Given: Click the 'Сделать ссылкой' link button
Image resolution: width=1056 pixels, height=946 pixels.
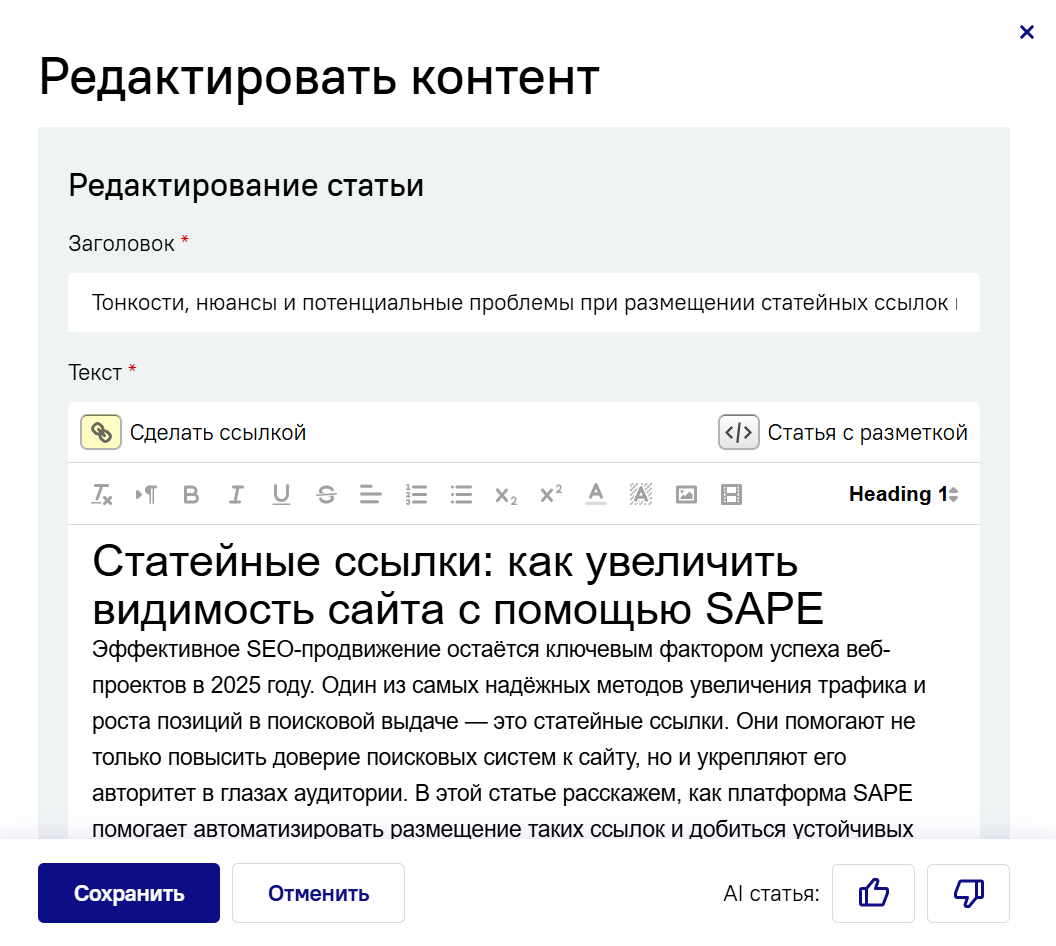Looking at the screenshot, I should (194, 432).
